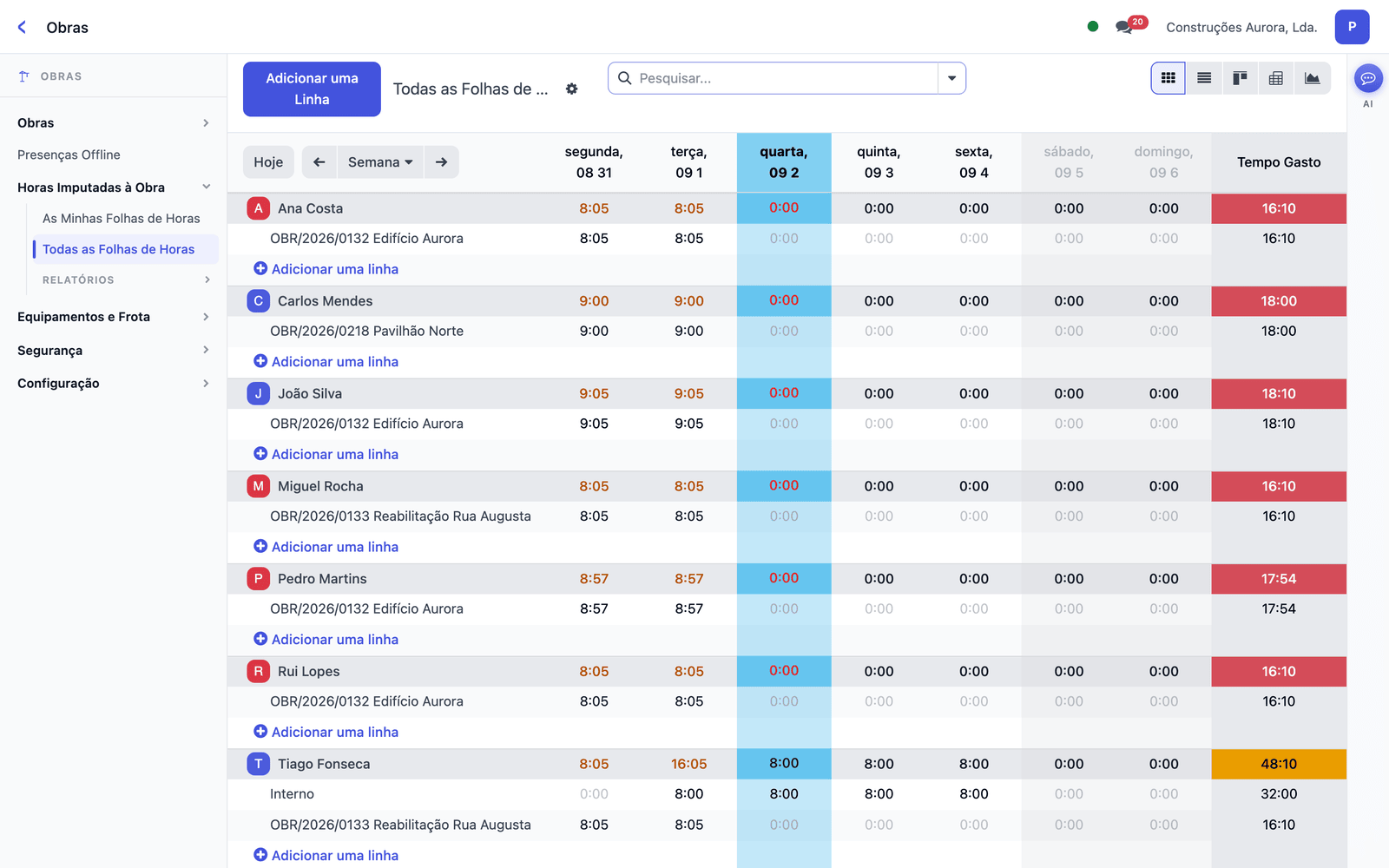Add a line under Pedro Martins

click(x=326, y=640)
